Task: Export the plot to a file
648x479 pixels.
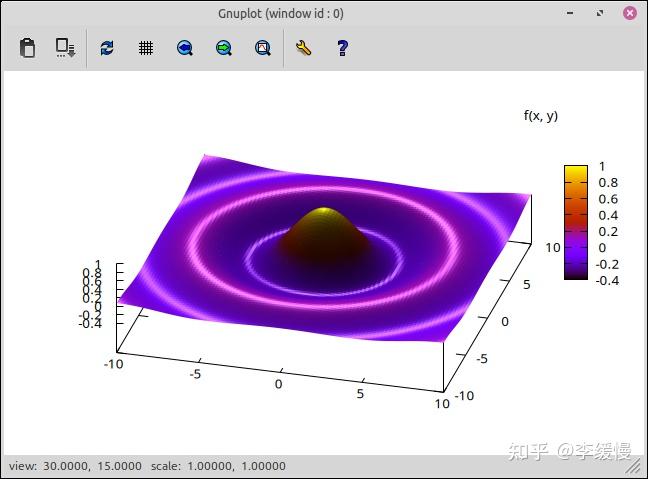Action: (x=65, y=48)
